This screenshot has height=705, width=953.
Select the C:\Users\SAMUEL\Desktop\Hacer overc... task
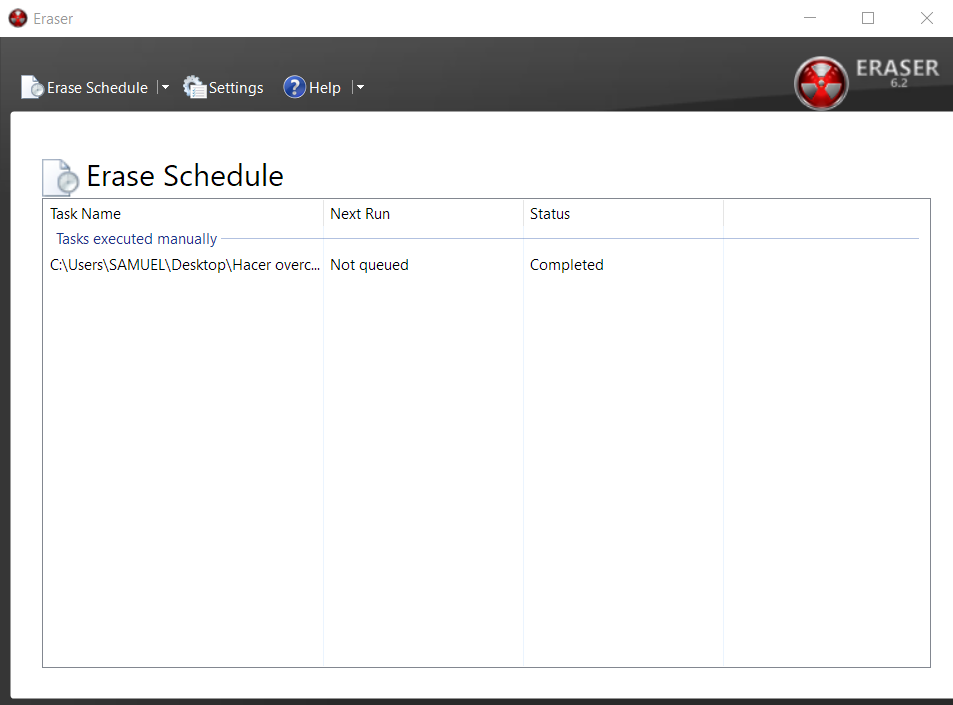tap(185, 265)
